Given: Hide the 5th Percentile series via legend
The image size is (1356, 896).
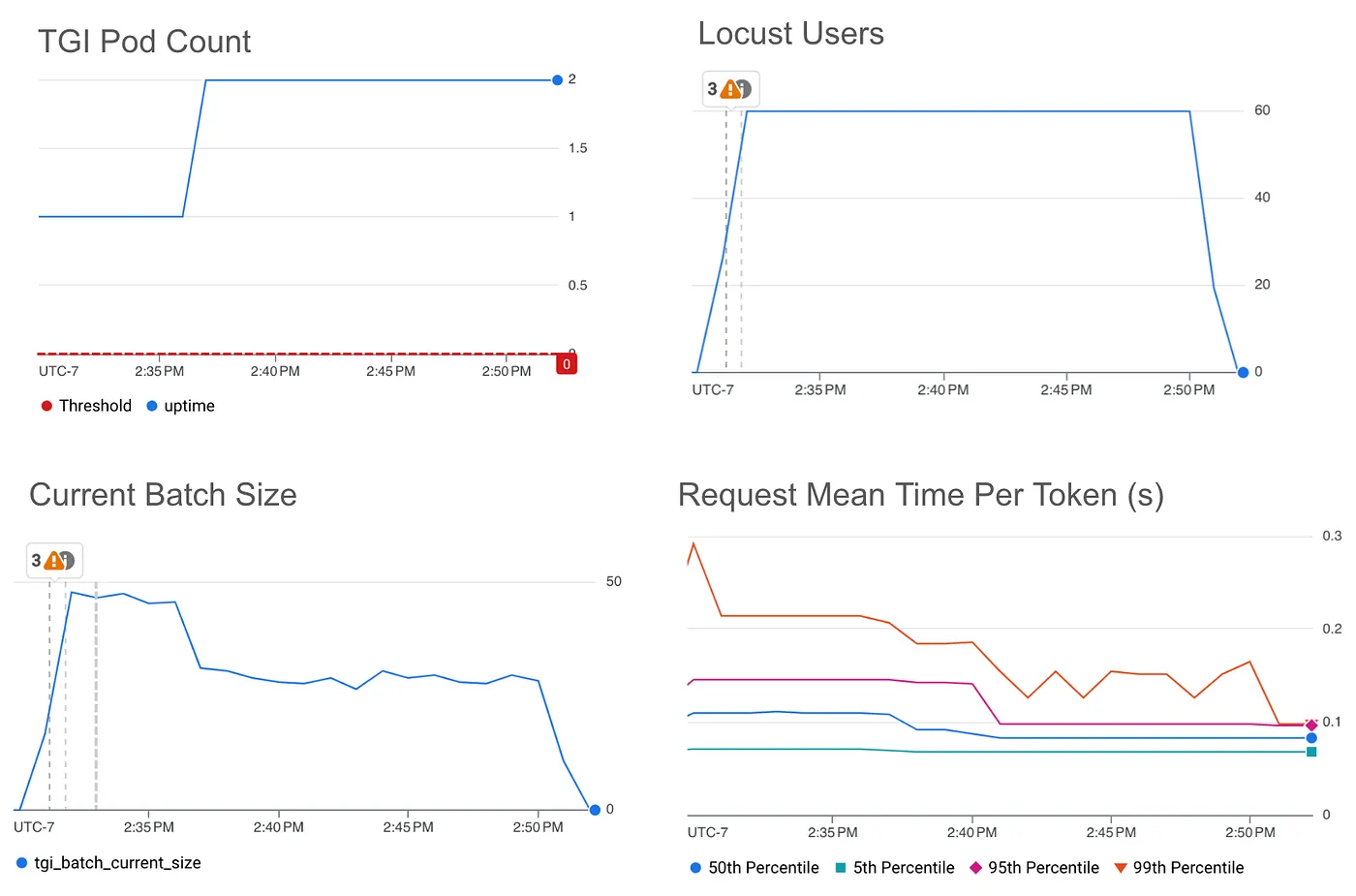Looking at the screenshot, I should 895,868.
